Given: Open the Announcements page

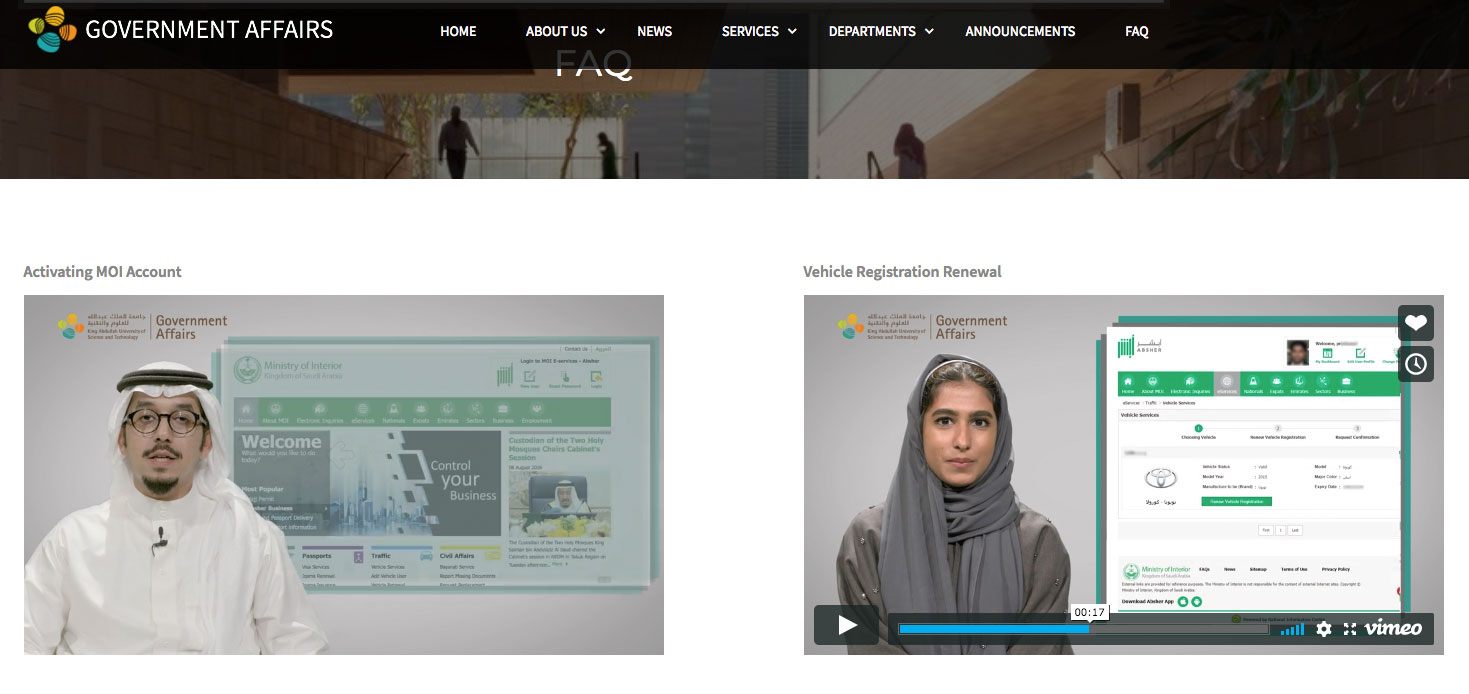Looking at the screenshot, I should coord(1020,31).
